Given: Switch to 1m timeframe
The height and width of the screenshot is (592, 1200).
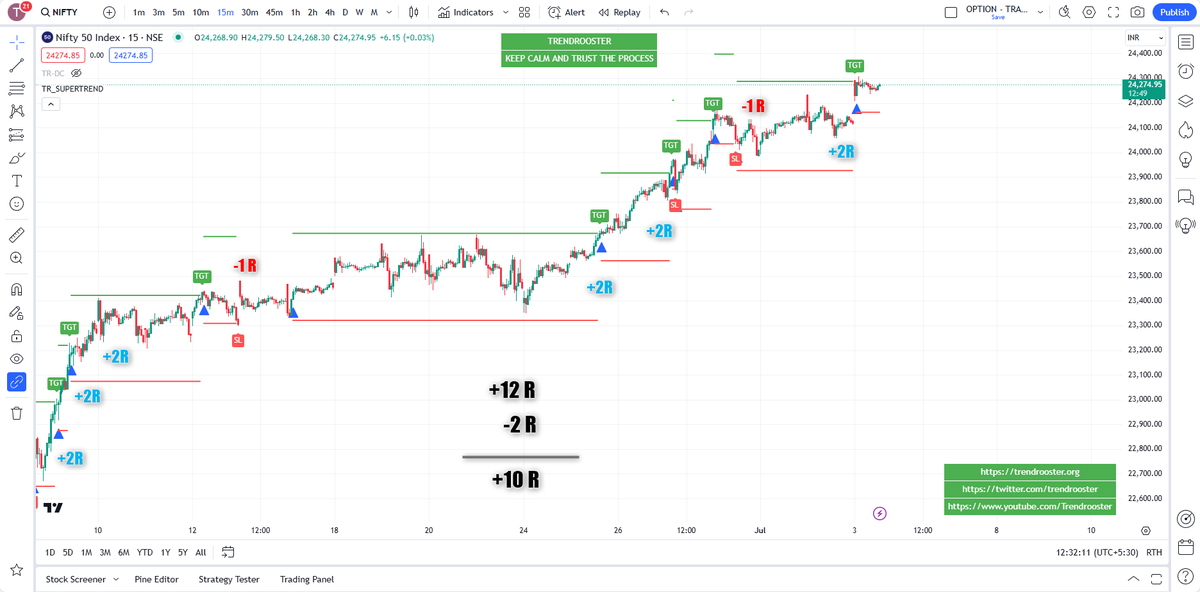Looking at the screenshot, I should (x=138, y=12).
